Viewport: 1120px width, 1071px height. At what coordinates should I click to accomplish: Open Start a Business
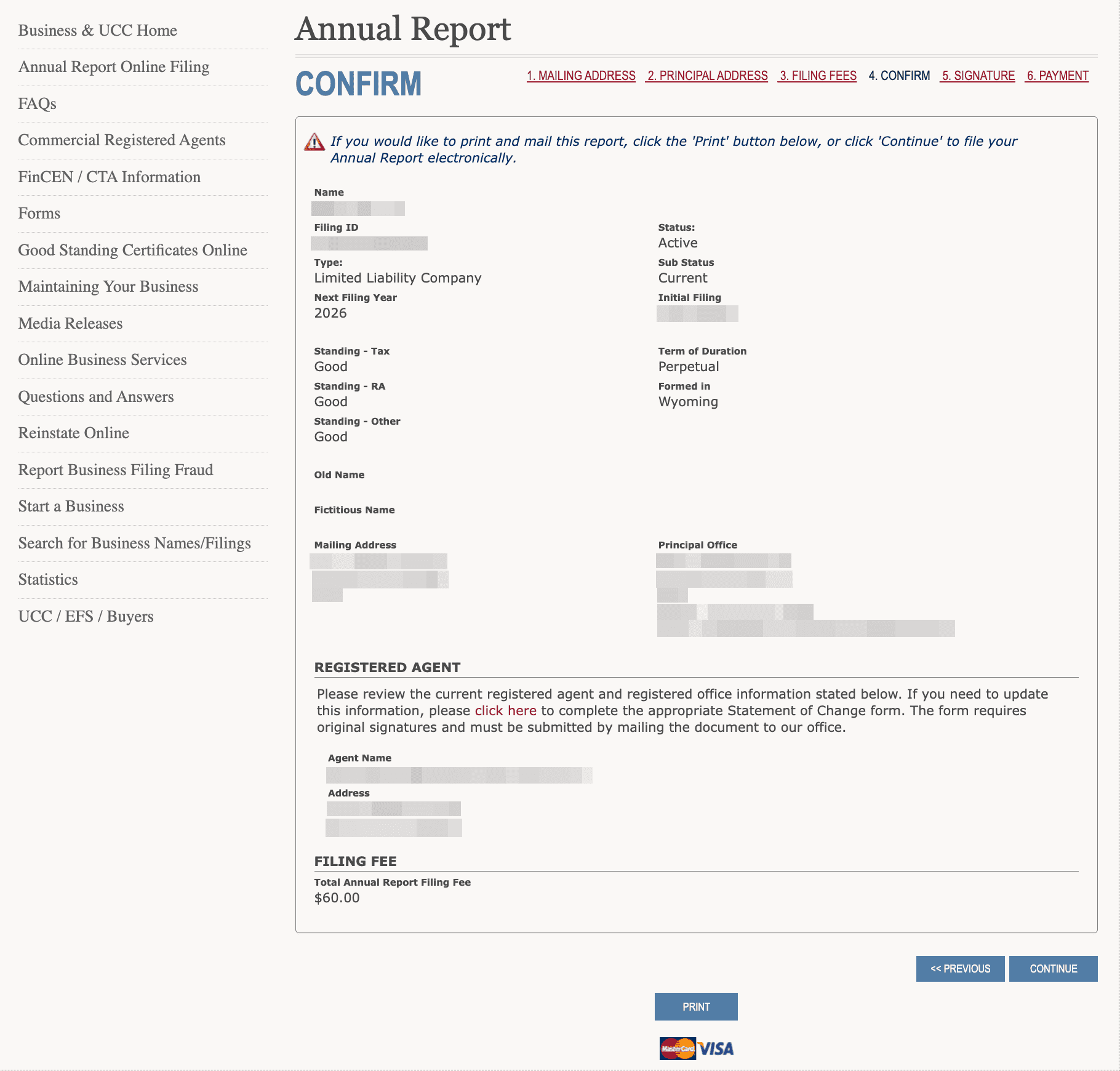pos(71,506)
